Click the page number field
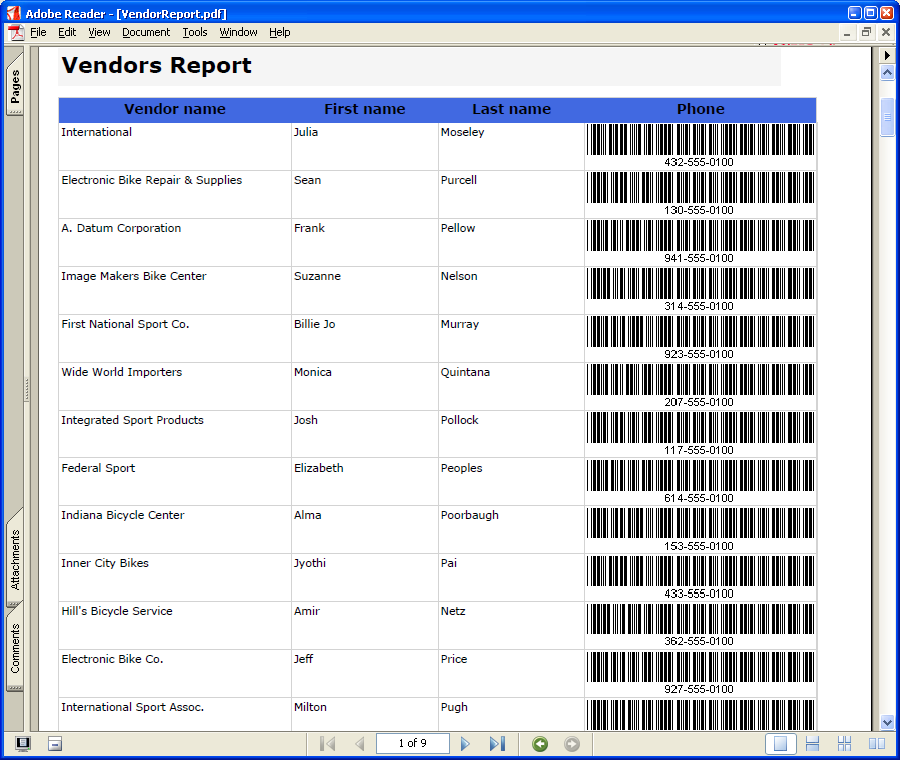Viewport: 900px width, 760px height. coord(413,743)
